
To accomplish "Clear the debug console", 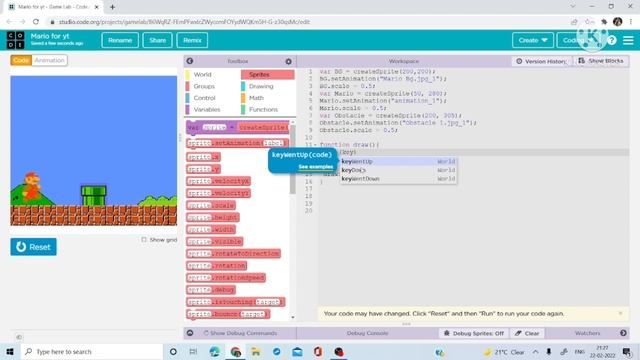I will pyautogui.click(x=527, y=333).
